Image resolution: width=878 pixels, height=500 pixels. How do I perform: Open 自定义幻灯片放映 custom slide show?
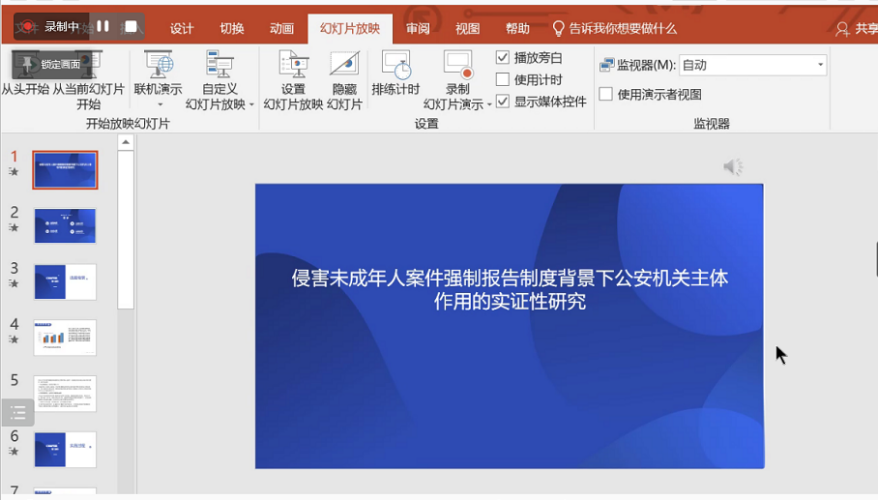pyautogui.click(x=219, y=65)
